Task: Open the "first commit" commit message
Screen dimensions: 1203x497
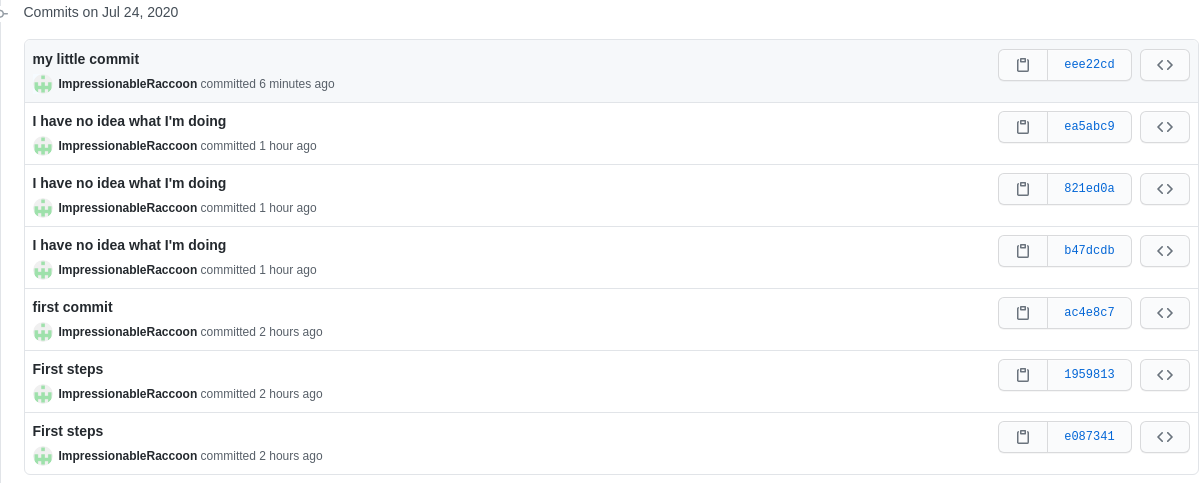Action: pyautogui.click(x=72, y=307)
